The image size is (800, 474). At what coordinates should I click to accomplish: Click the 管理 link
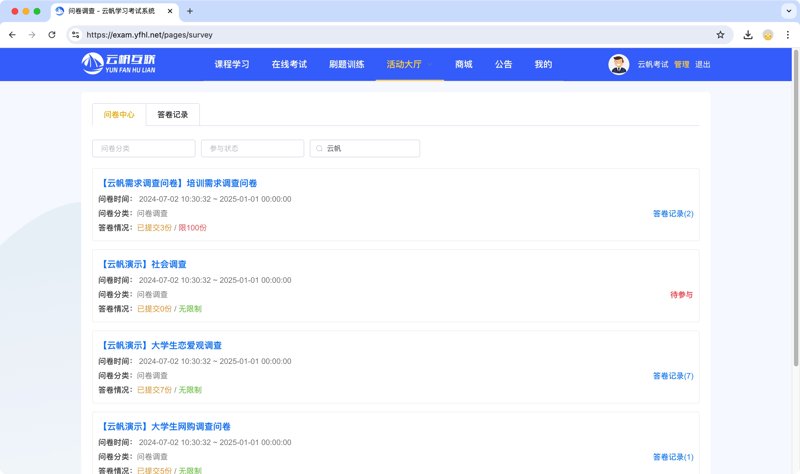coord(682,64)
